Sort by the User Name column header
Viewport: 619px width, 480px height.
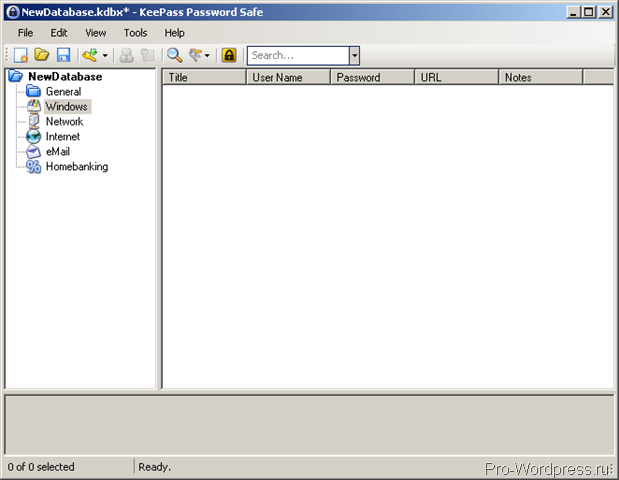tap(288, 77)
